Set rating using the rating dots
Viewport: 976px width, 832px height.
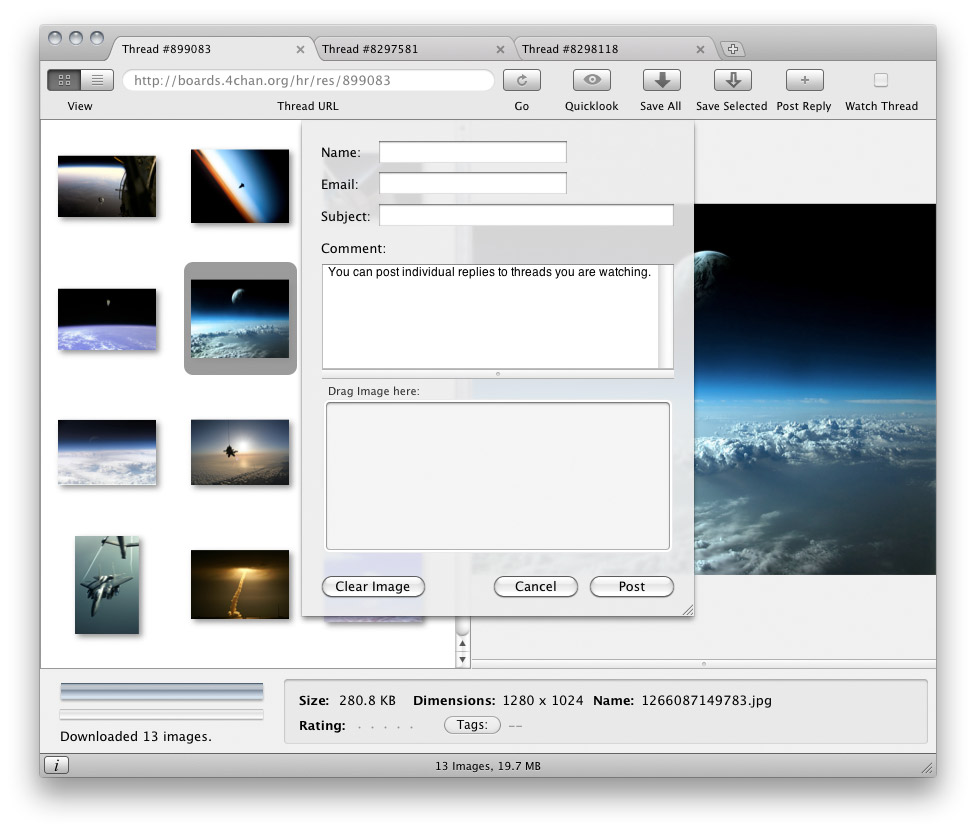[x=385, y=726]
